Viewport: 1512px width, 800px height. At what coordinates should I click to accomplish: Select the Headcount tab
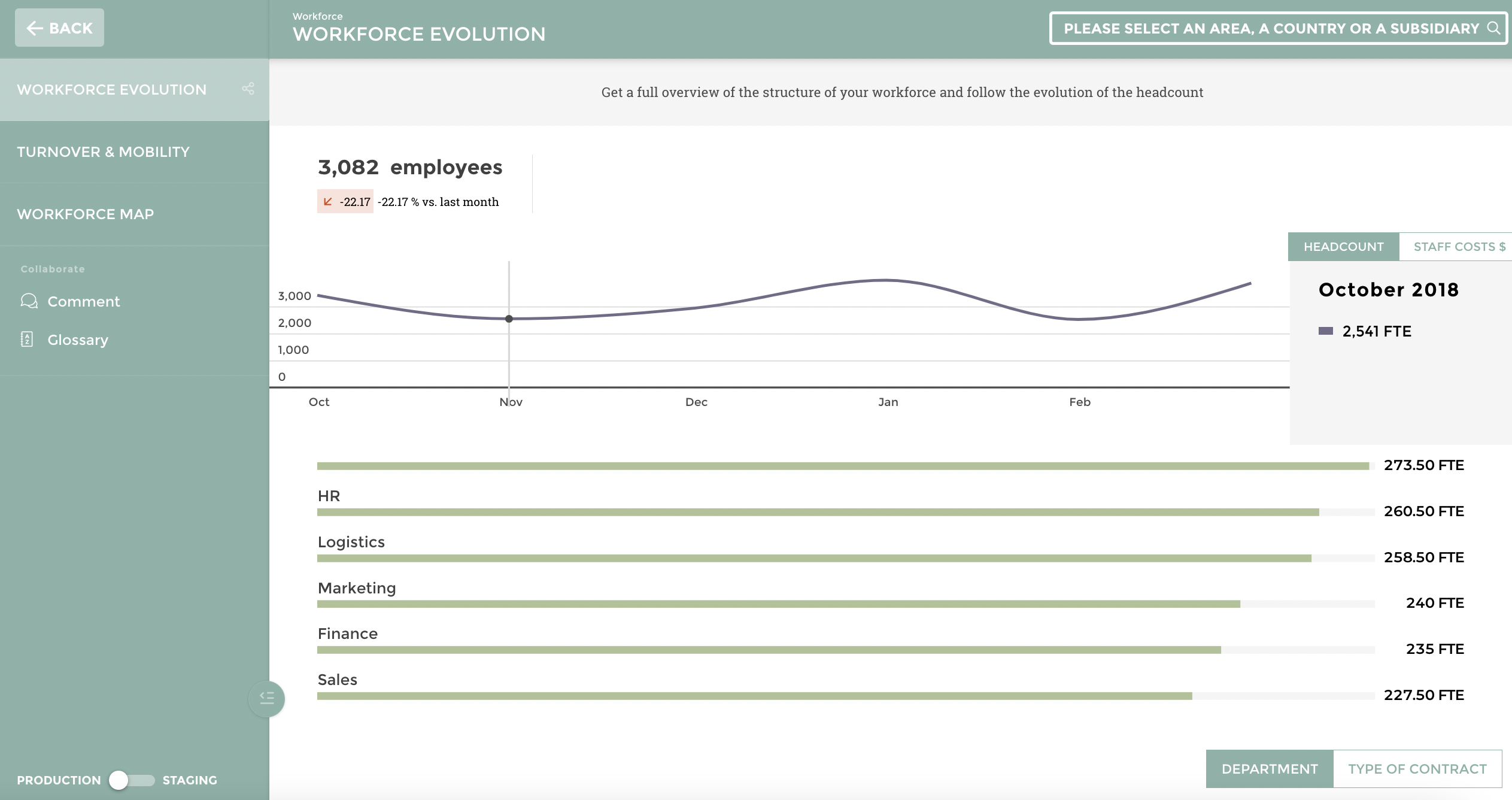(x=1343, y=247)
